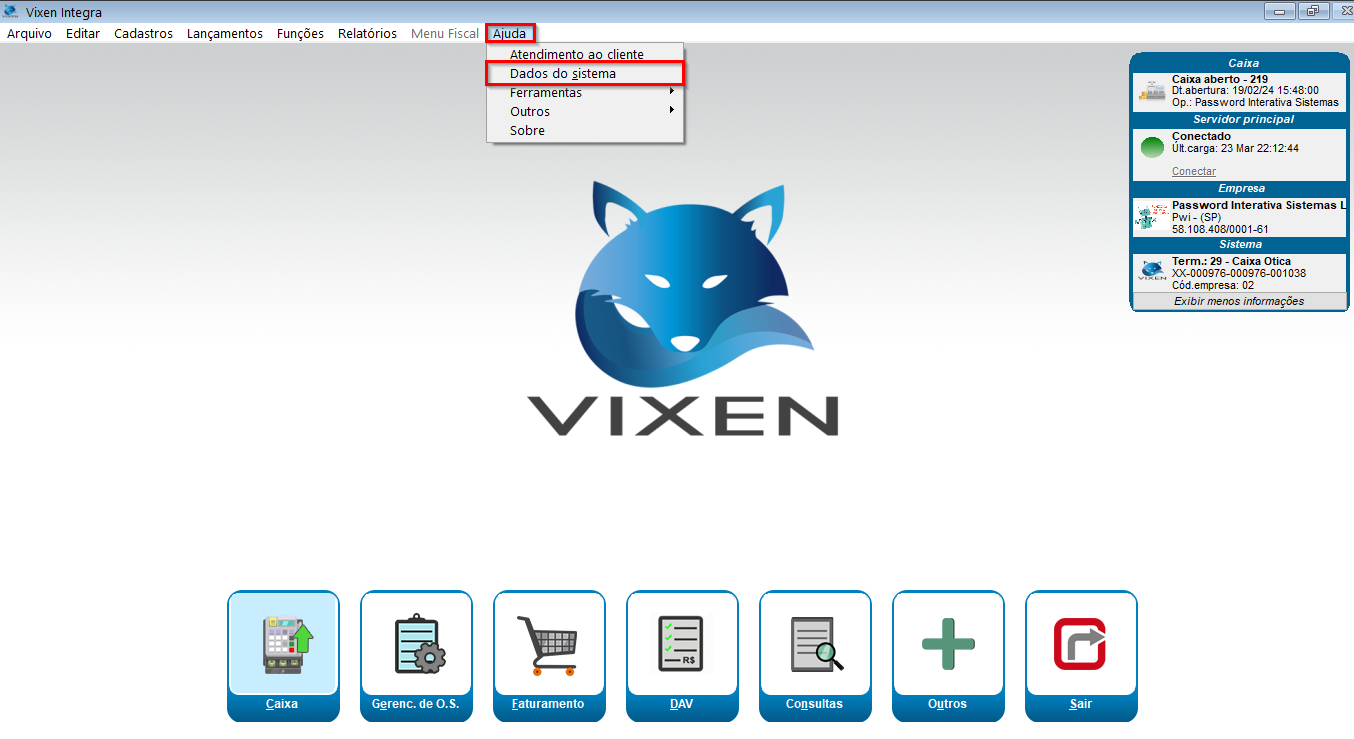Click the Ajuda menu
Image resolution: width=1354 pixels, height=739 pixels.
click(x=510, y=33)
